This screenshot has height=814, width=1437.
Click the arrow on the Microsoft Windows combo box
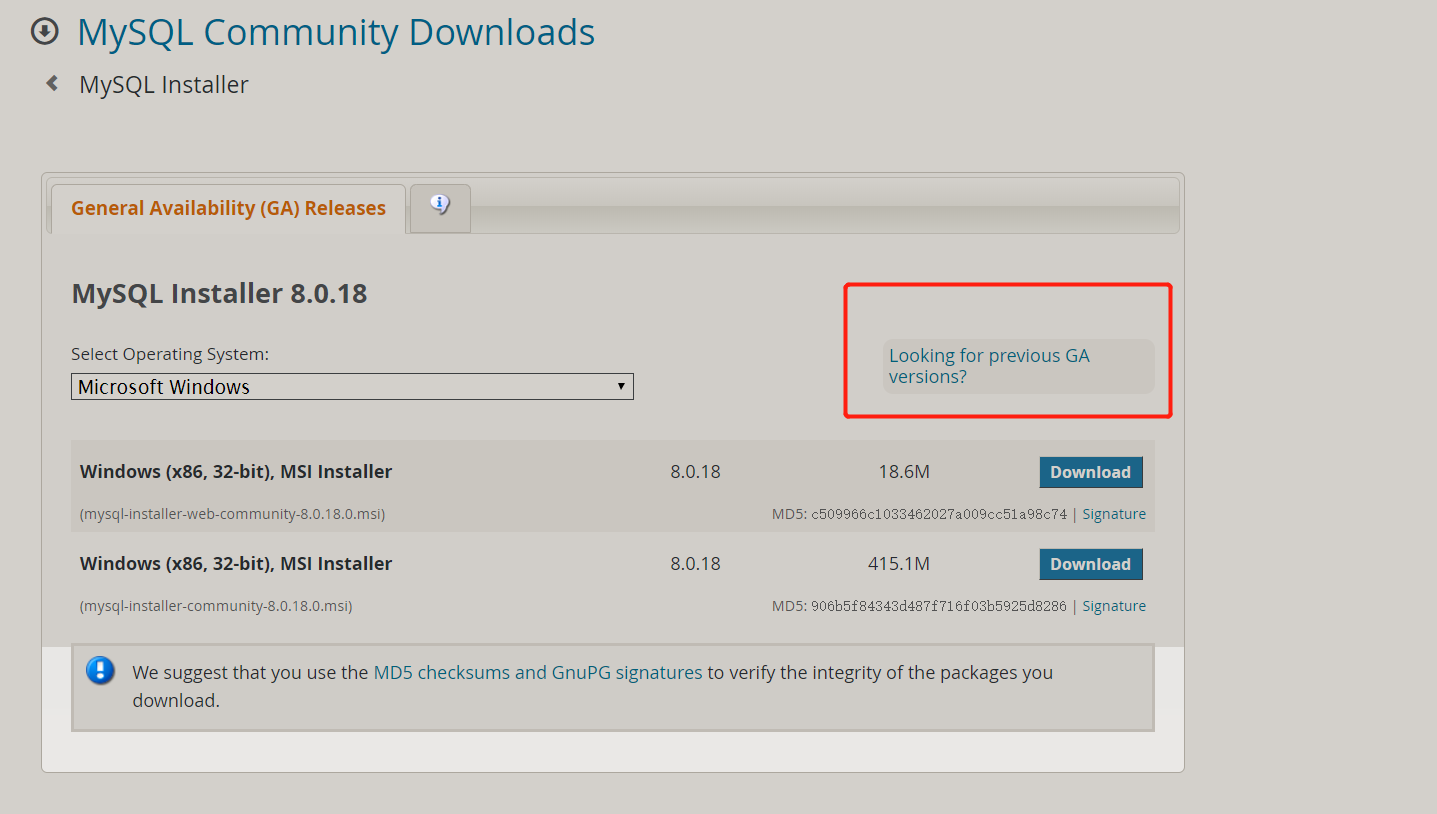pos(621,387)
